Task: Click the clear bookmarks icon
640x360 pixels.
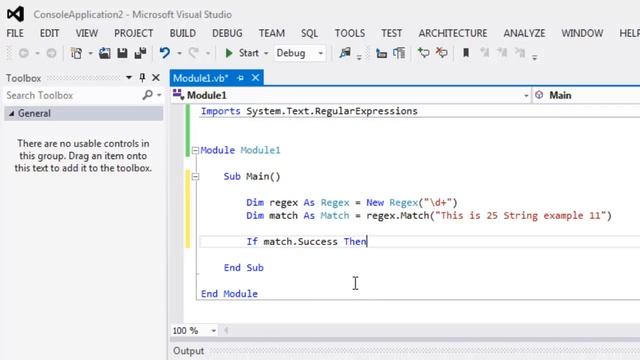Action: click(x=520, y=53)
